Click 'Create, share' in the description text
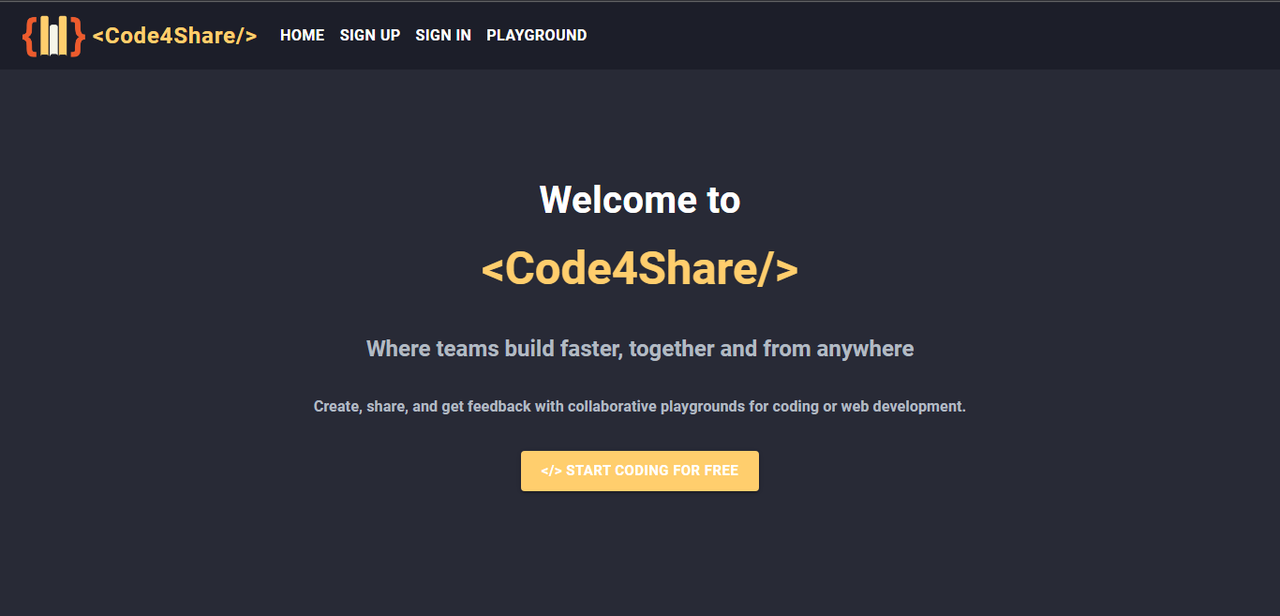This screenshot has width=1280, height=616. coord(360,407)
